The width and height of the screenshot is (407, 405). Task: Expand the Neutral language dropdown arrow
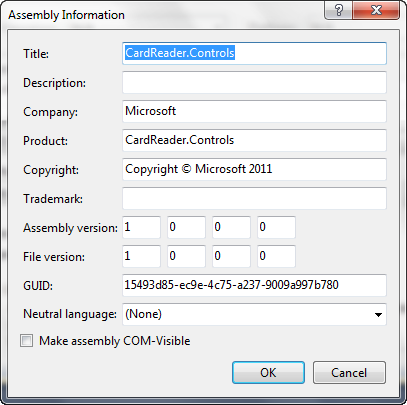point(378,314)
